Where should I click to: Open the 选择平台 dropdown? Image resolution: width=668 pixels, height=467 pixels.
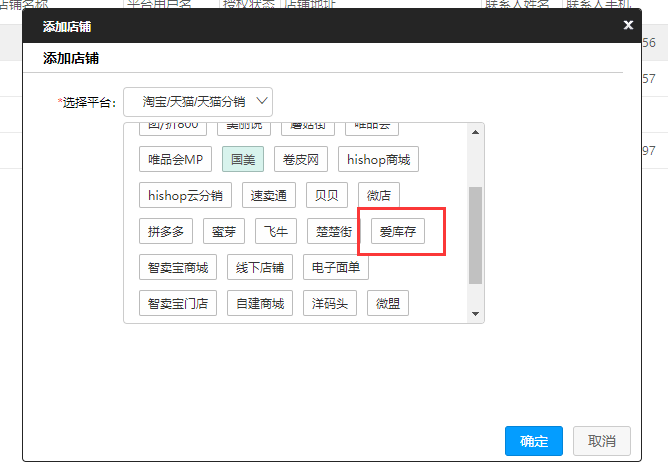198,102
